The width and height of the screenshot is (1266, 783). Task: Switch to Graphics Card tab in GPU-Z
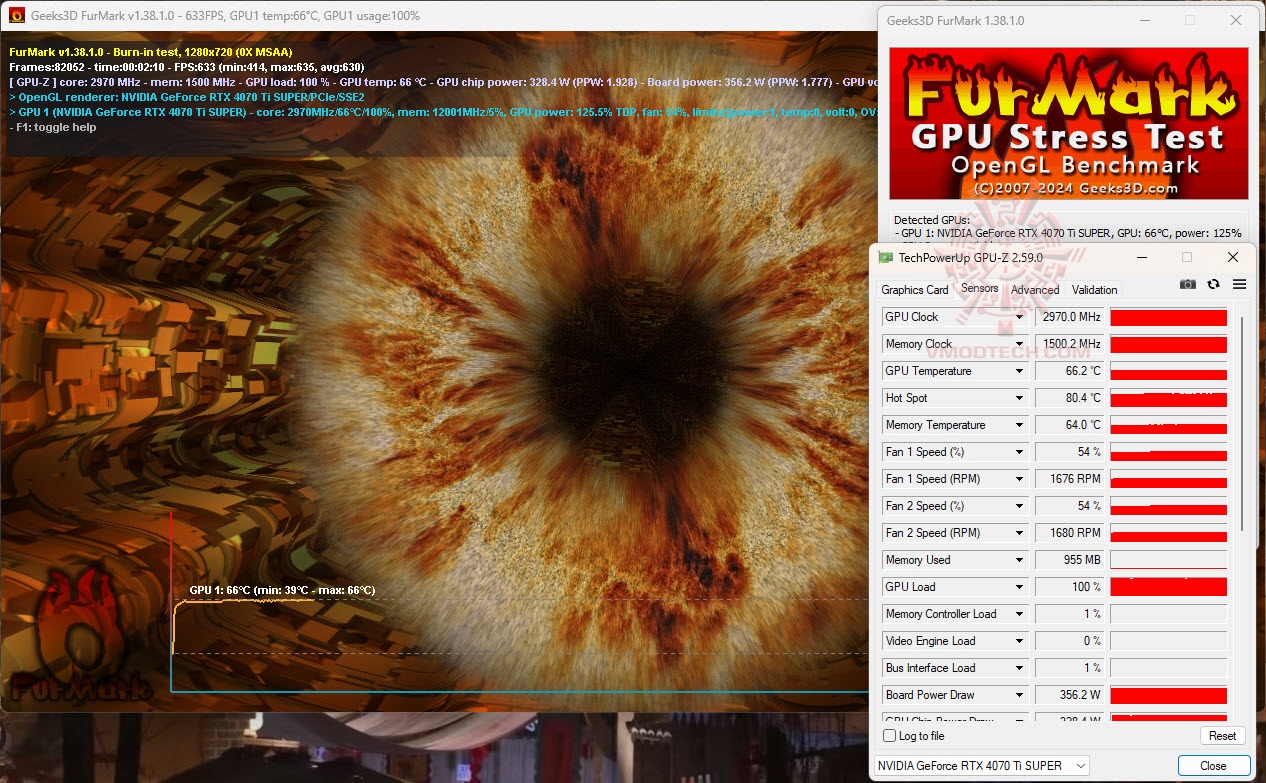point(914,290)
